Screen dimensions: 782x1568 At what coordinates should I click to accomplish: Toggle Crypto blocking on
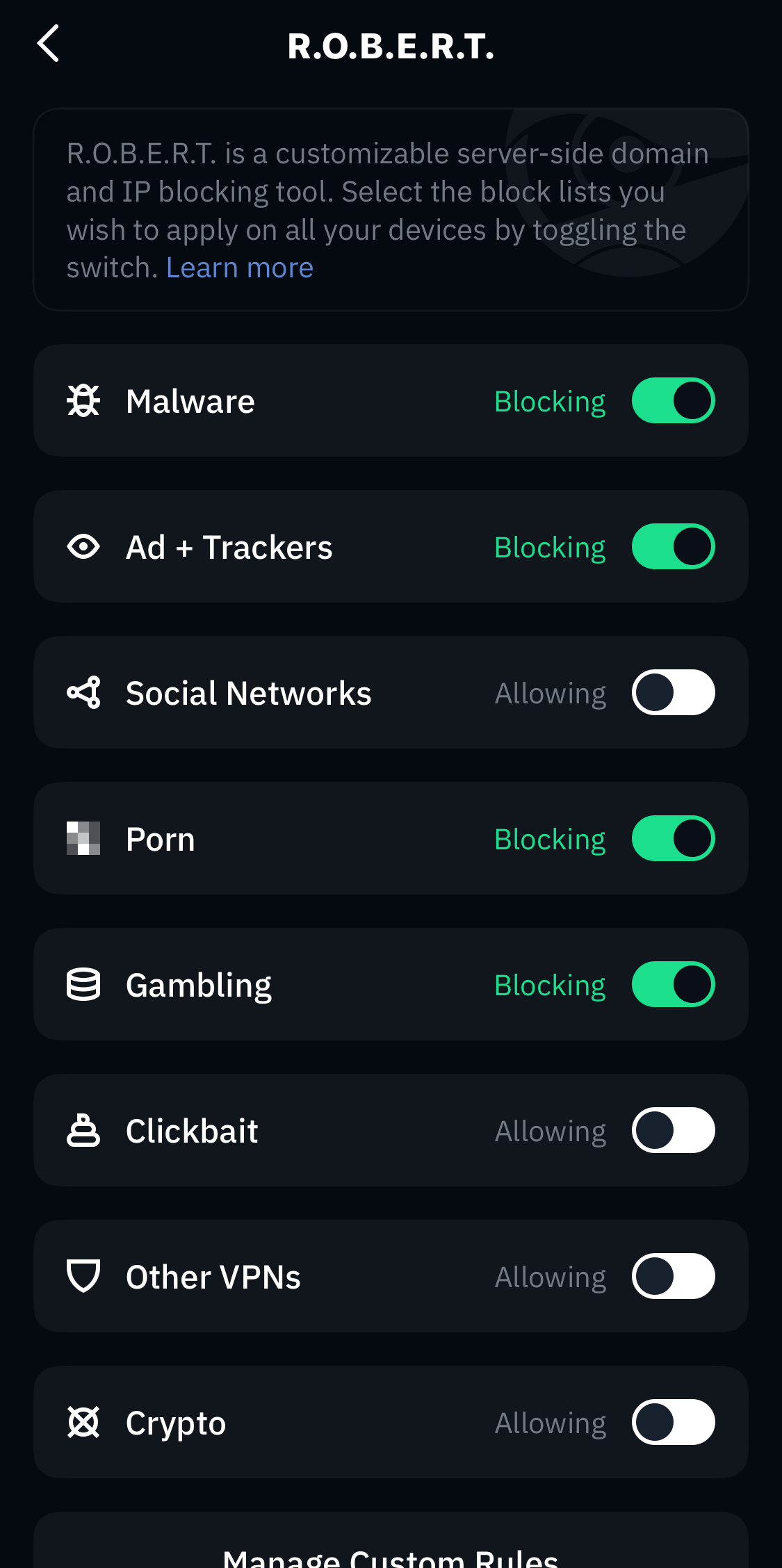coord(672,1422)
